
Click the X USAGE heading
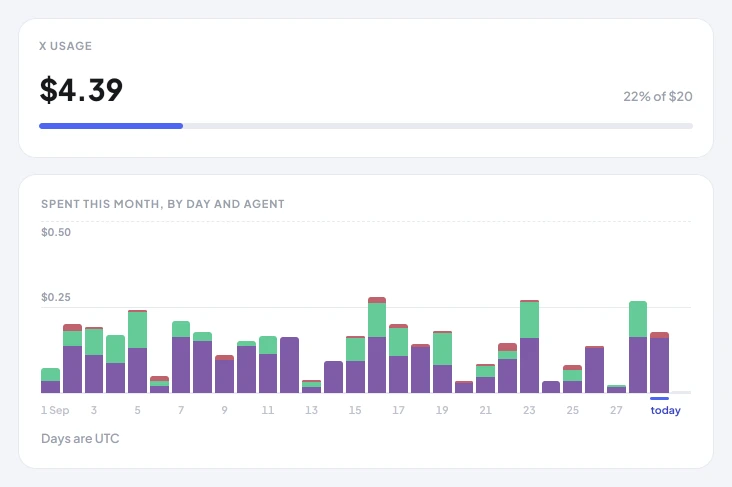tap(65, 46)
